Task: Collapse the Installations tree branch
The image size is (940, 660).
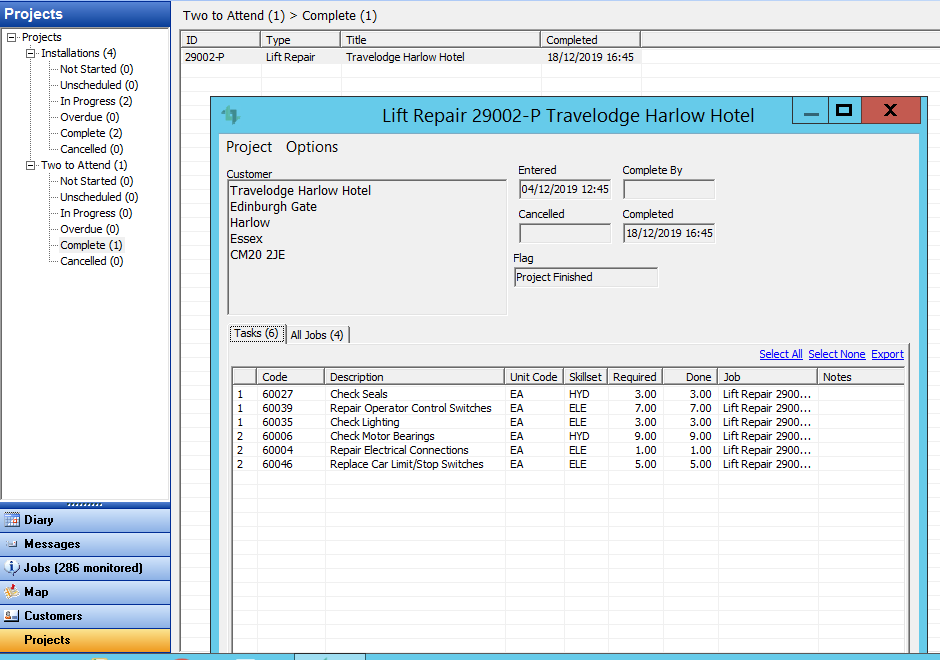Action: click(31, 53)
